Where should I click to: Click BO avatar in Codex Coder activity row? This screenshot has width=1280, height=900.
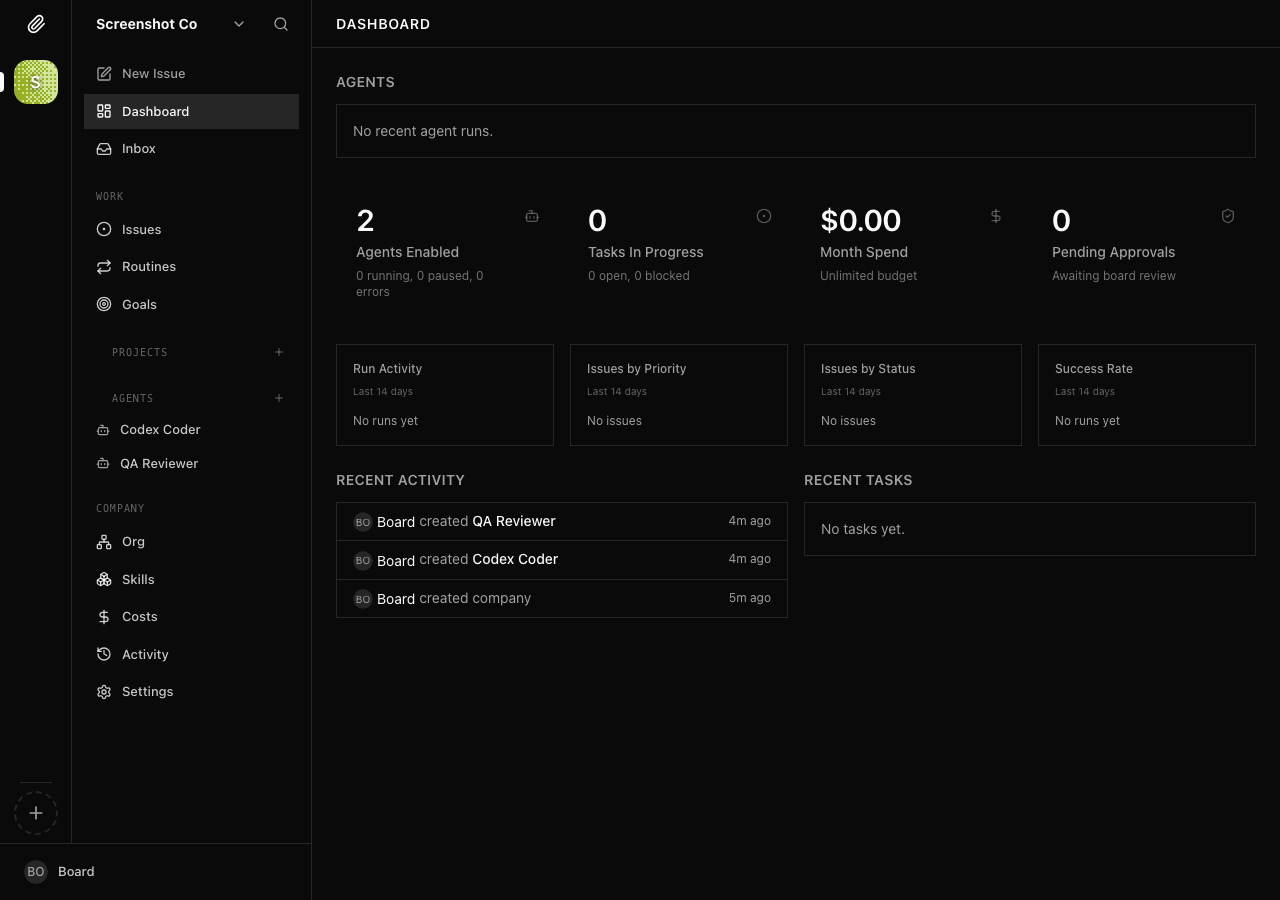point(363,560)
